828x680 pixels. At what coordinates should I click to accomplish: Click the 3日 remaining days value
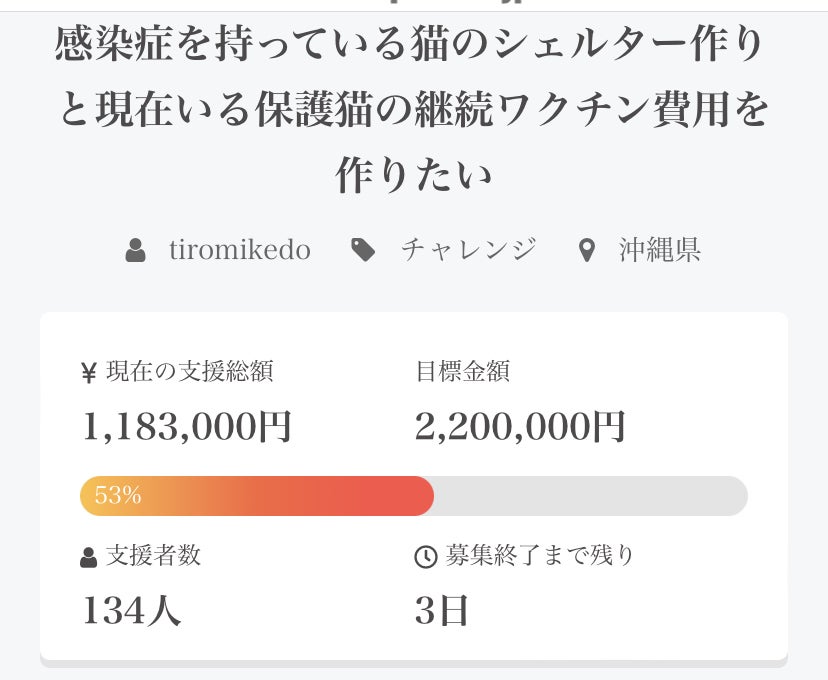coord(441,611)
